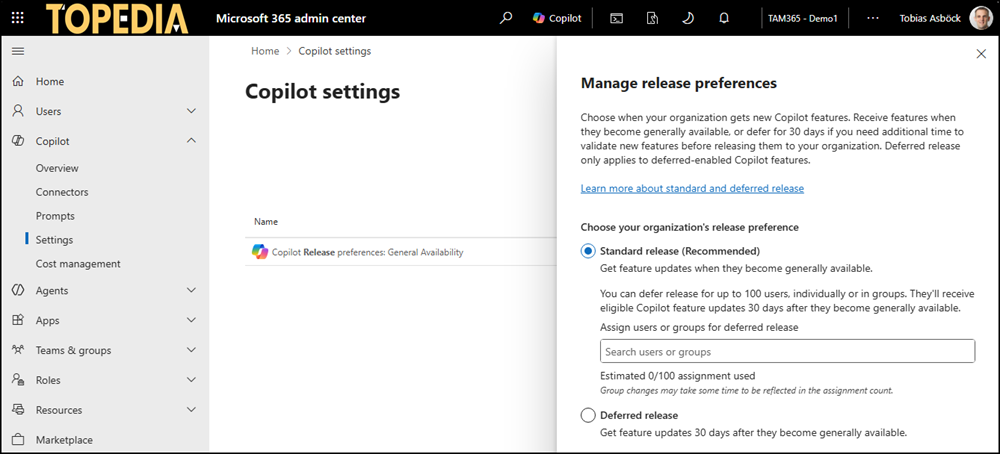The height and width of the screenshot is (454, 1000).
Task: Open the more options ellipsis in header
Action: pos(873,18)
